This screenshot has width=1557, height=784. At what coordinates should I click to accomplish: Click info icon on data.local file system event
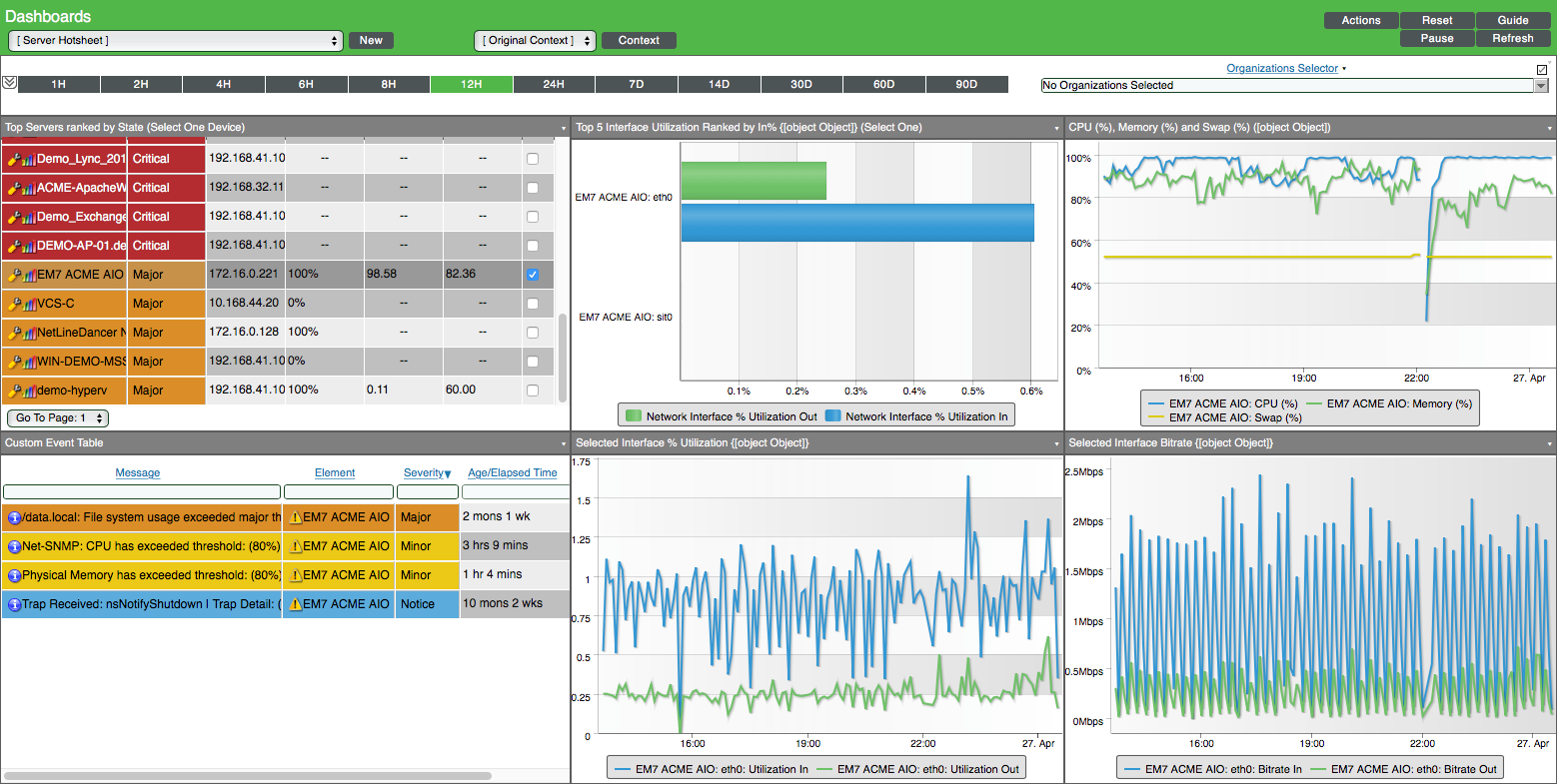click(14, 516)
